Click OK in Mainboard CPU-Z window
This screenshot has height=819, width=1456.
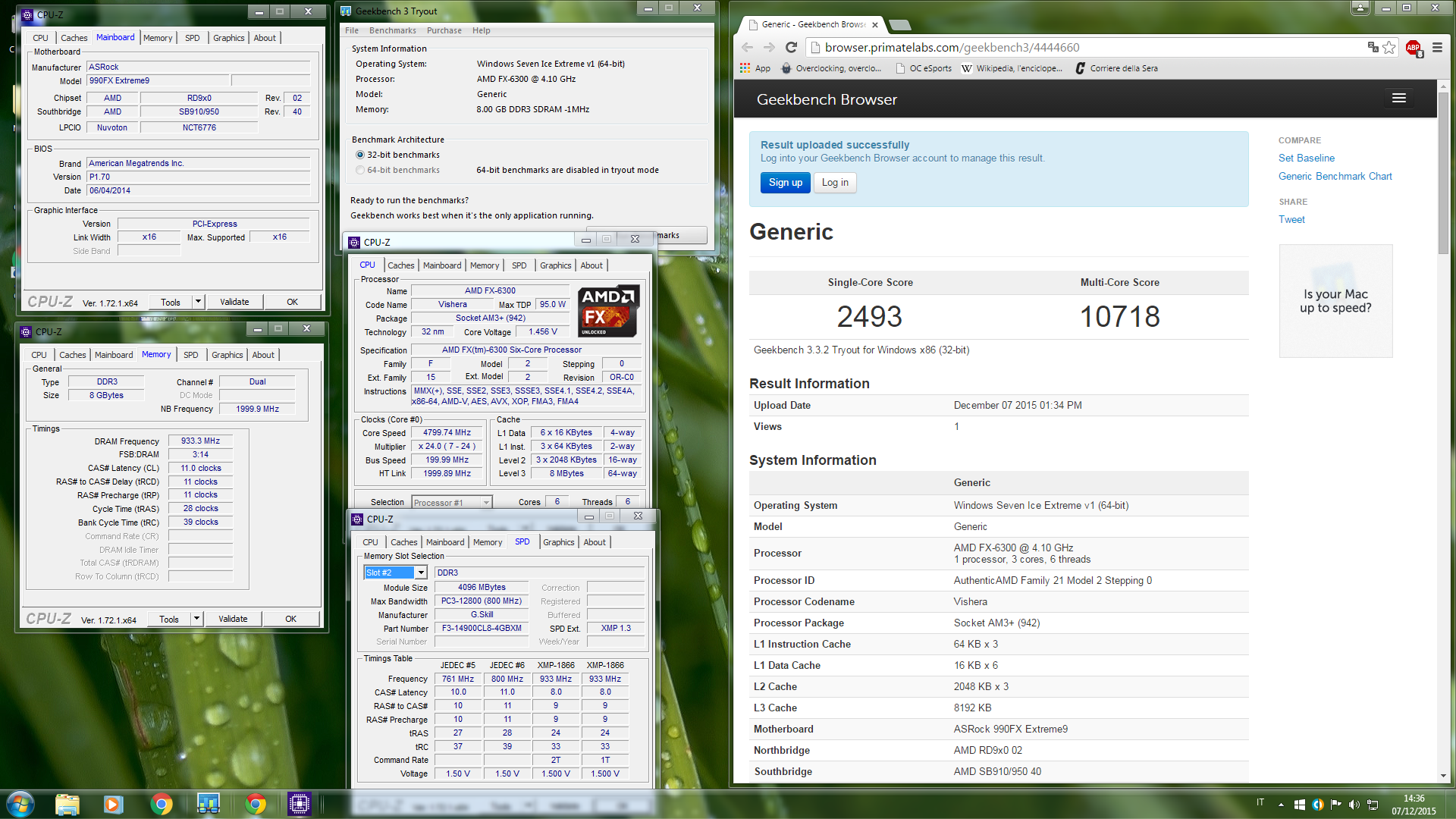click(x=292, y=302)
